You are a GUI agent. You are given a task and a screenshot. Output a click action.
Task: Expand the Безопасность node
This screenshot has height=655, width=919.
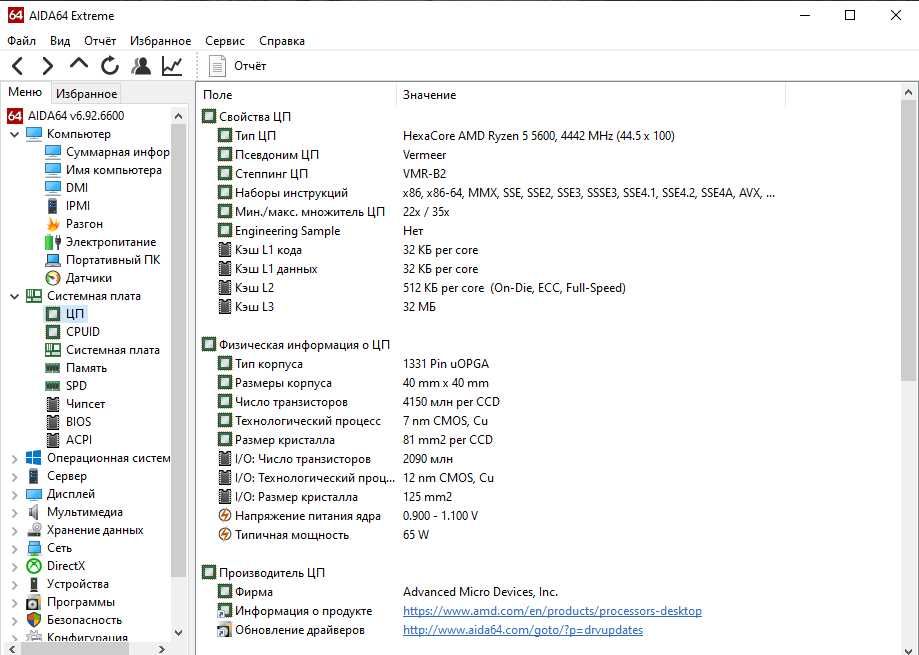[x=15, y=621]
